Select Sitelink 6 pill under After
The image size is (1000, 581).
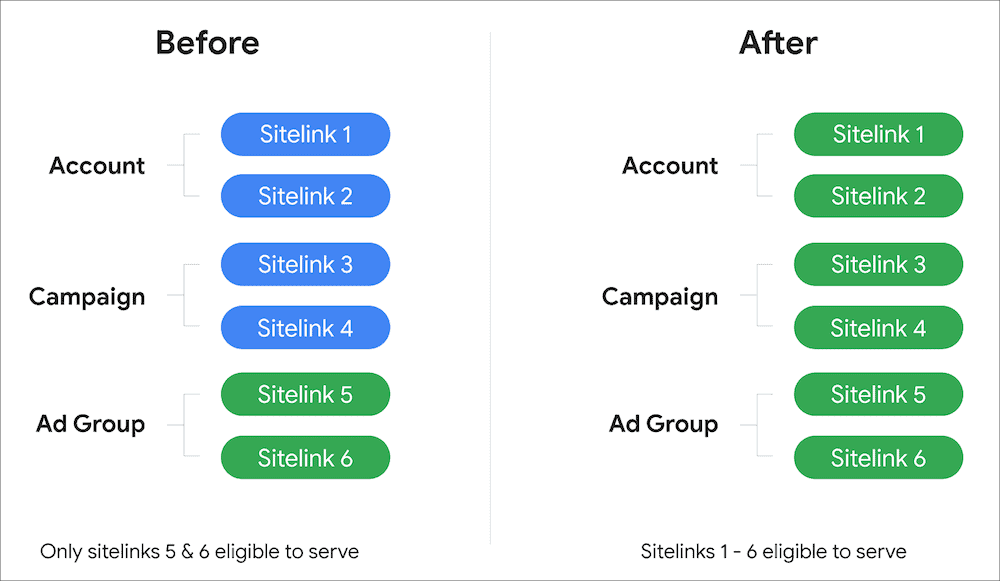[x=878, y=458]
